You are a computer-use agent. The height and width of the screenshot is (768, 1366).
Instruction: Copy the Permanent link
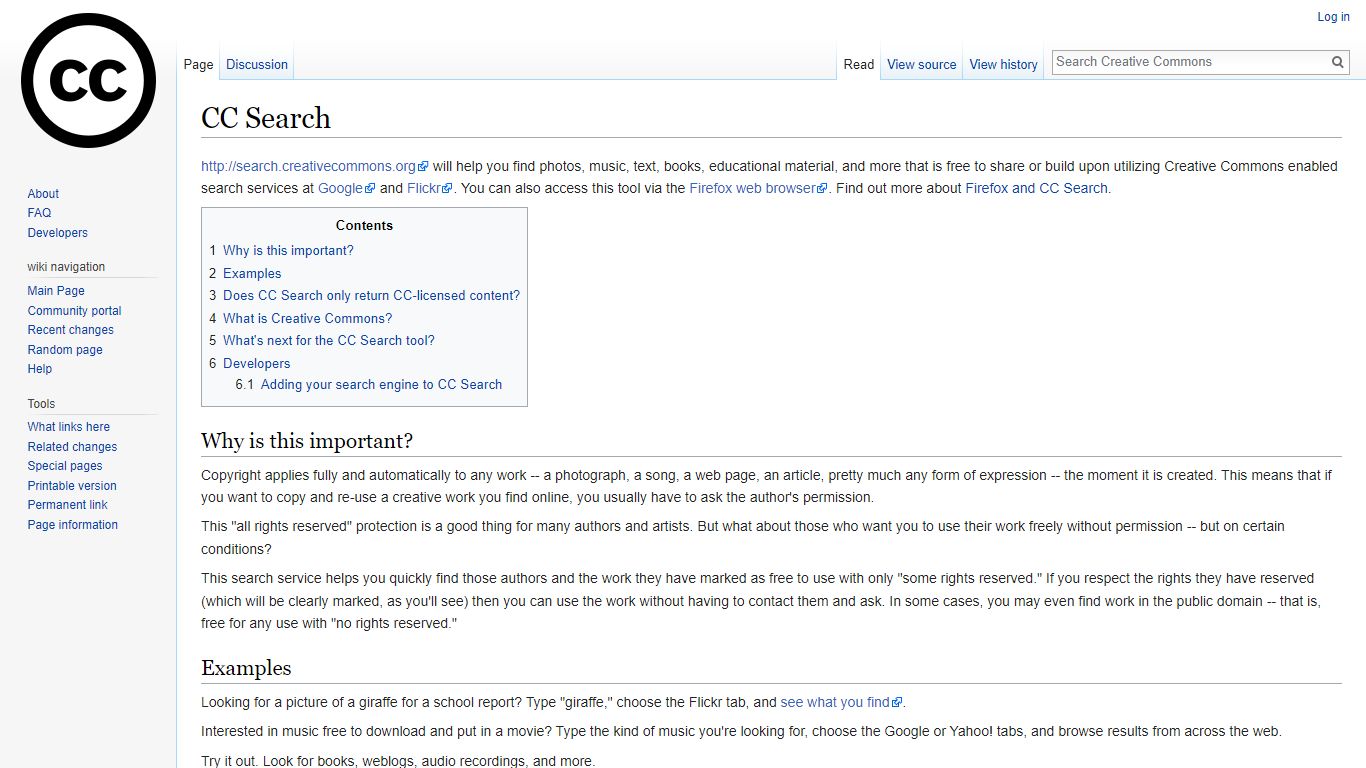(67, 505)
